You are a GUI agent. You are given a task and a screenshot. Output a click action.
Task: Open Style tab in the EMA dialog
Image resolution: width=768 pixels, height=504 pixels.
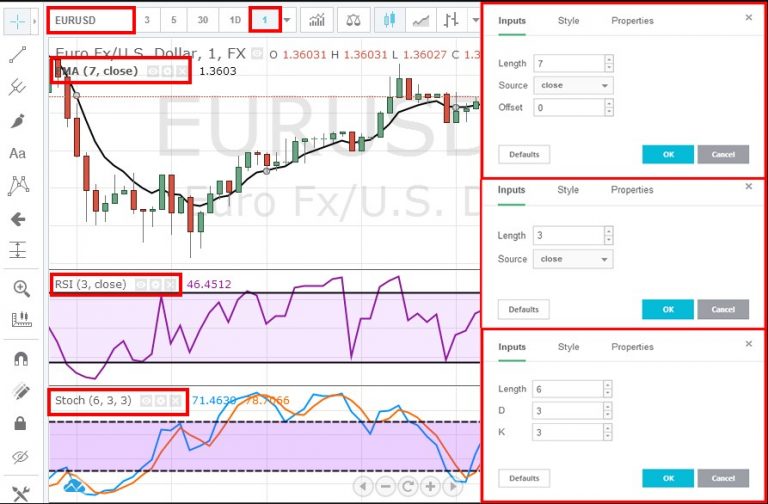[x=569, y=21]
